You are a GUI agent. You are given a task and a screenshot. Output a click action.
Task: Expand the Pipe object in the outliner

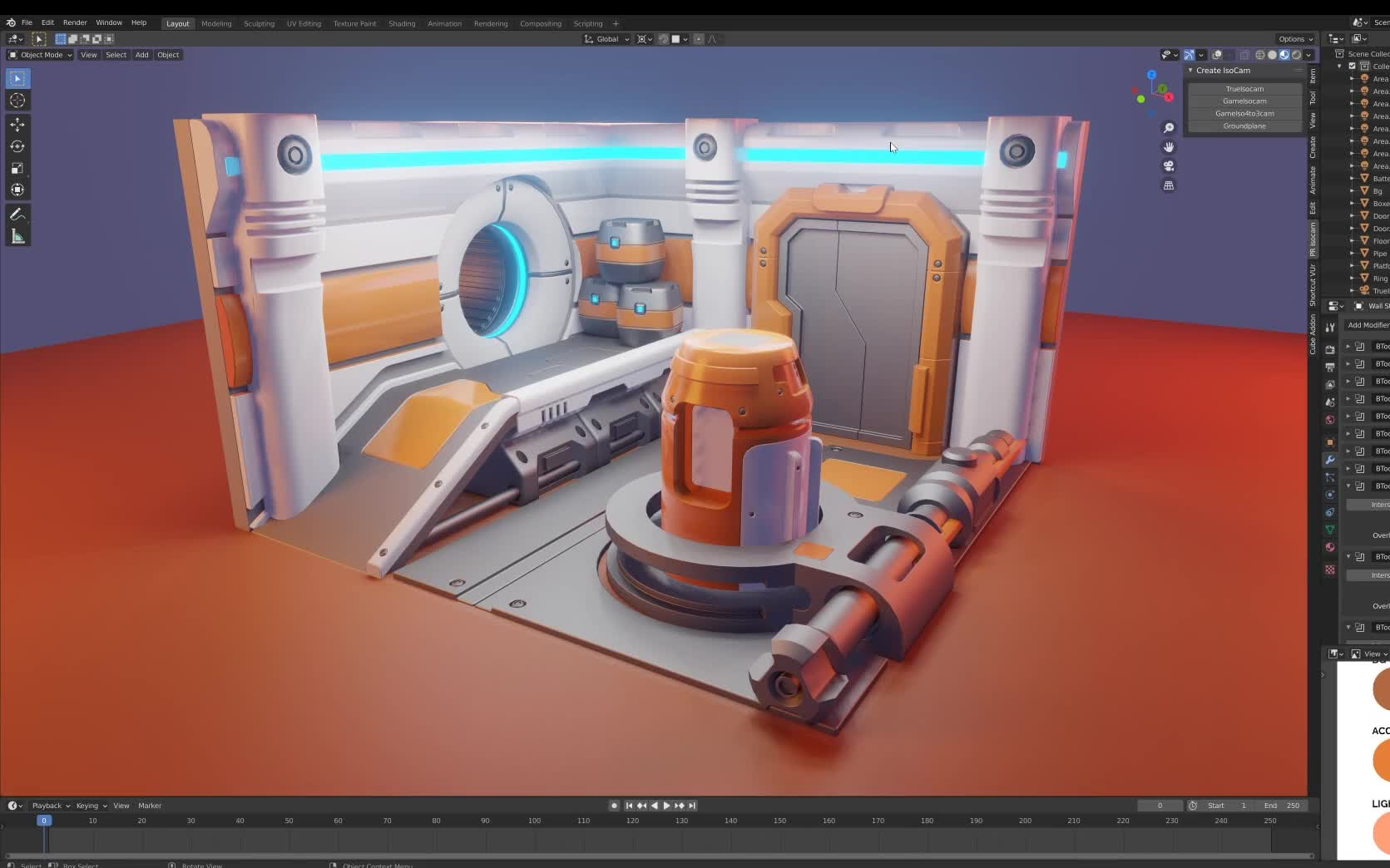(1351, 253)
